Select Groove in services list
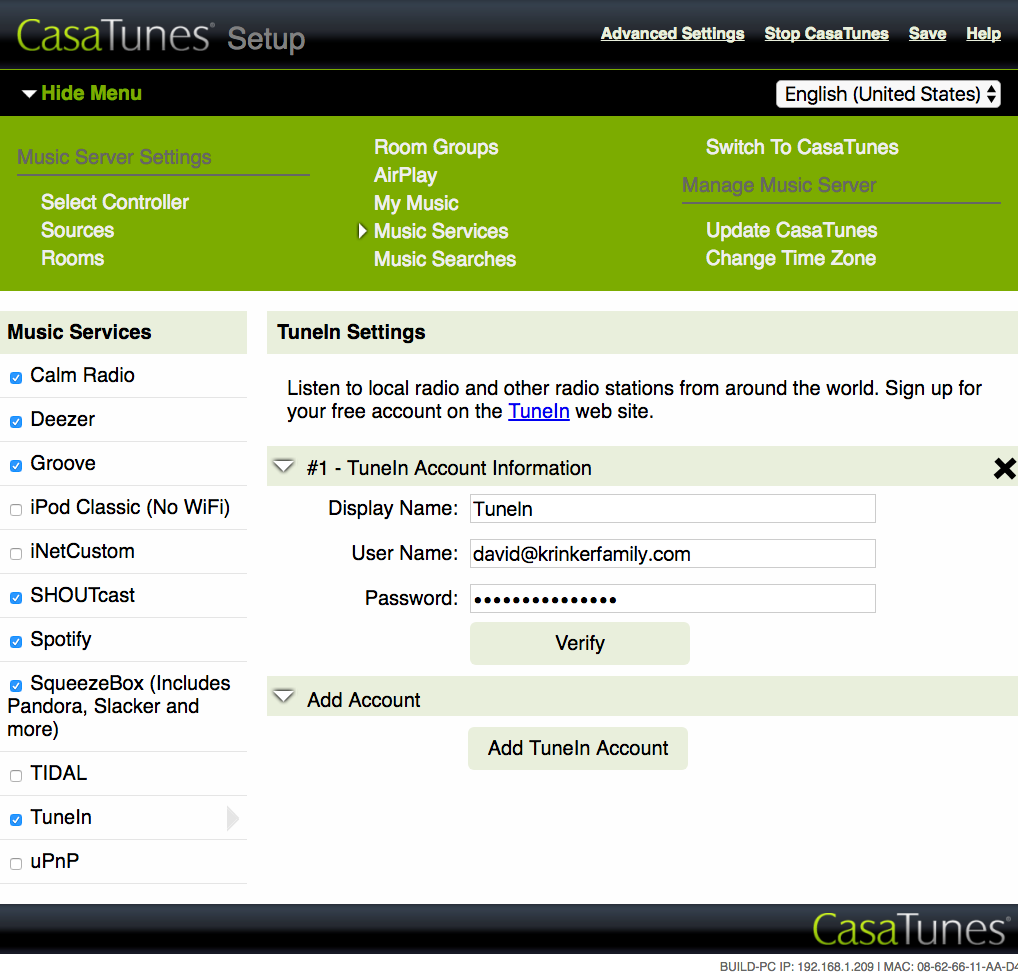The width and height of the screenshot is (1018, 976). [63, 463]
